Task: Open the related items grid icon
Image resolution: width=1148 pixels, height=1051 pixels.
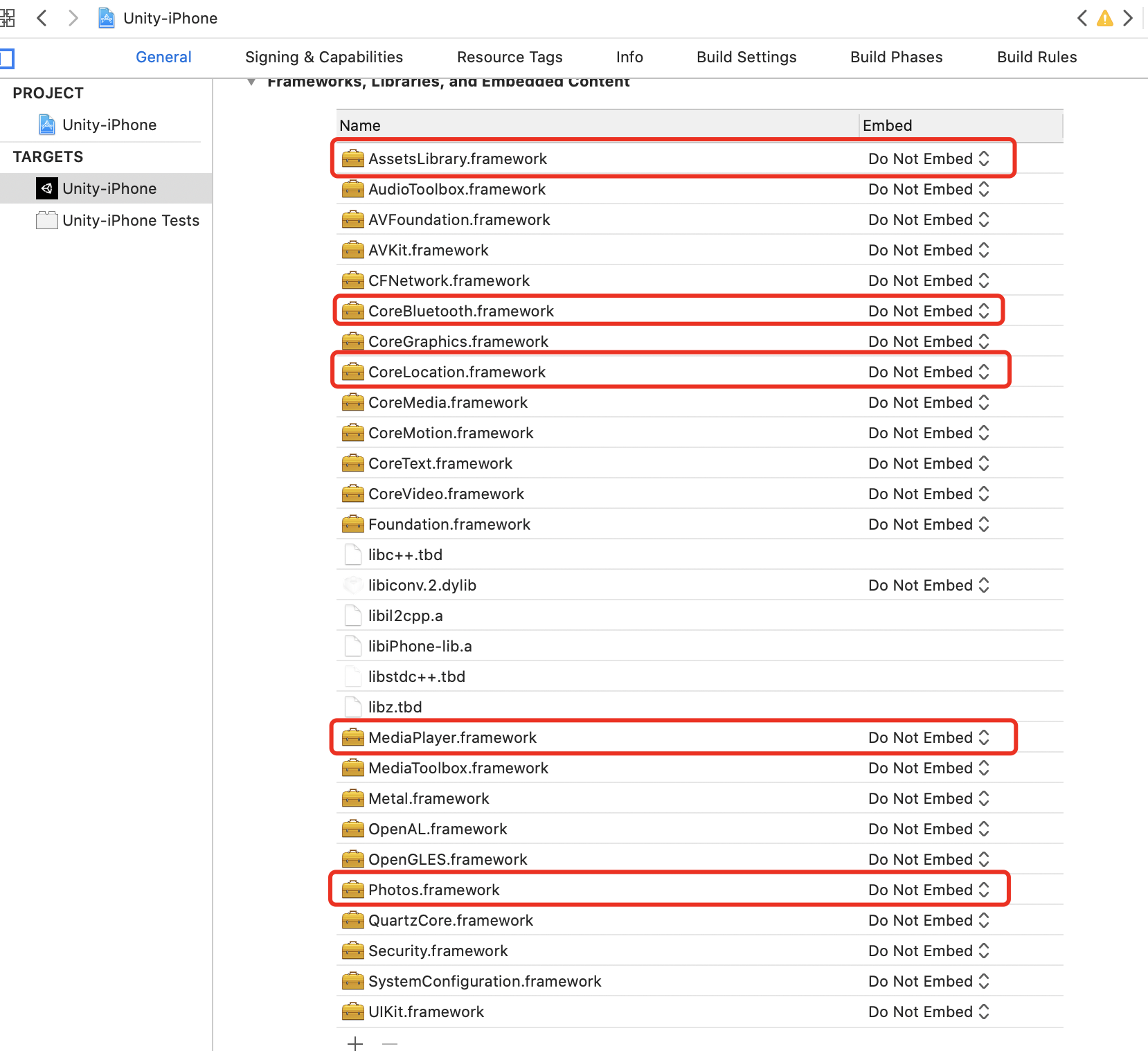Action: pyautogui.click(x=7, y=18)
